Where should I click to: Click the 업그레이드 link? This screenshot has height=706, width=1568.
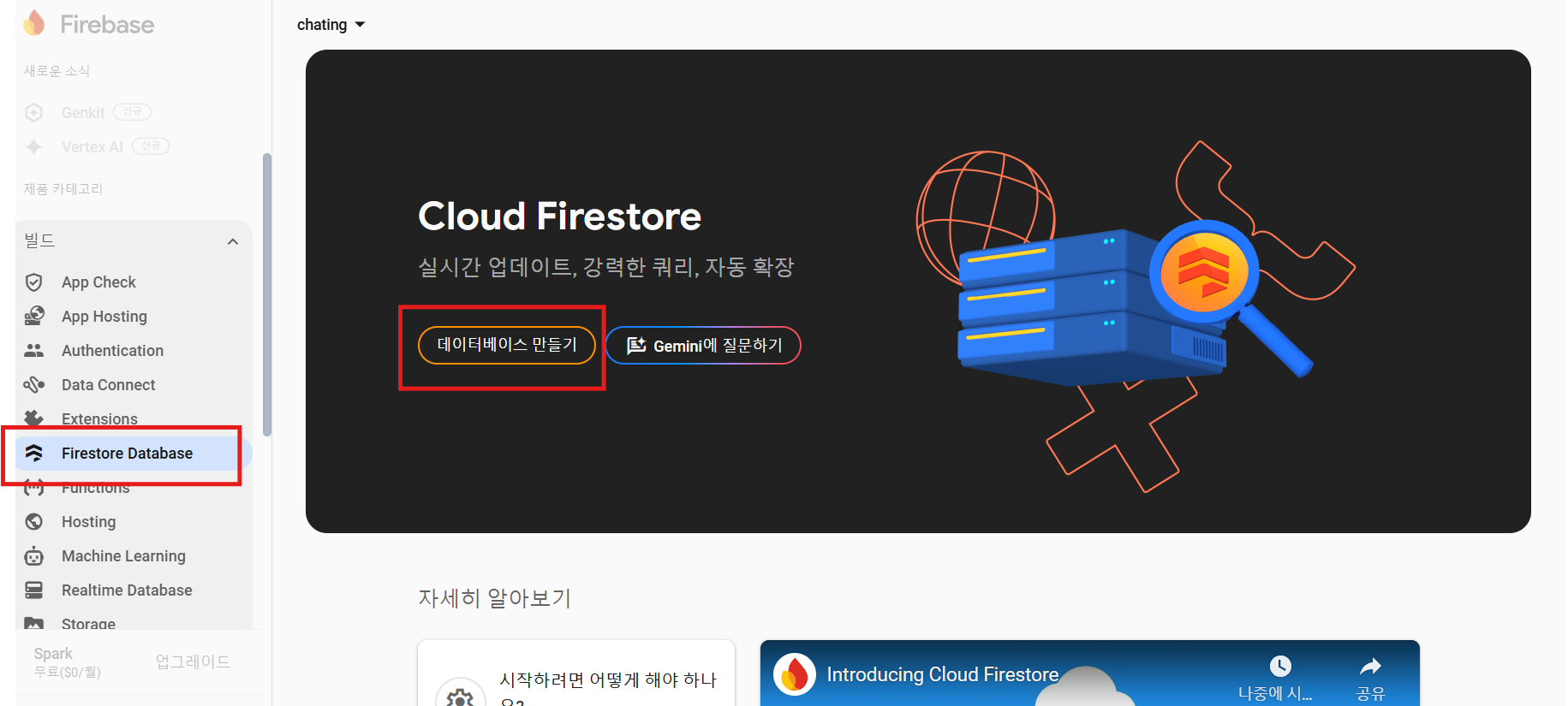tap(193, 662)
